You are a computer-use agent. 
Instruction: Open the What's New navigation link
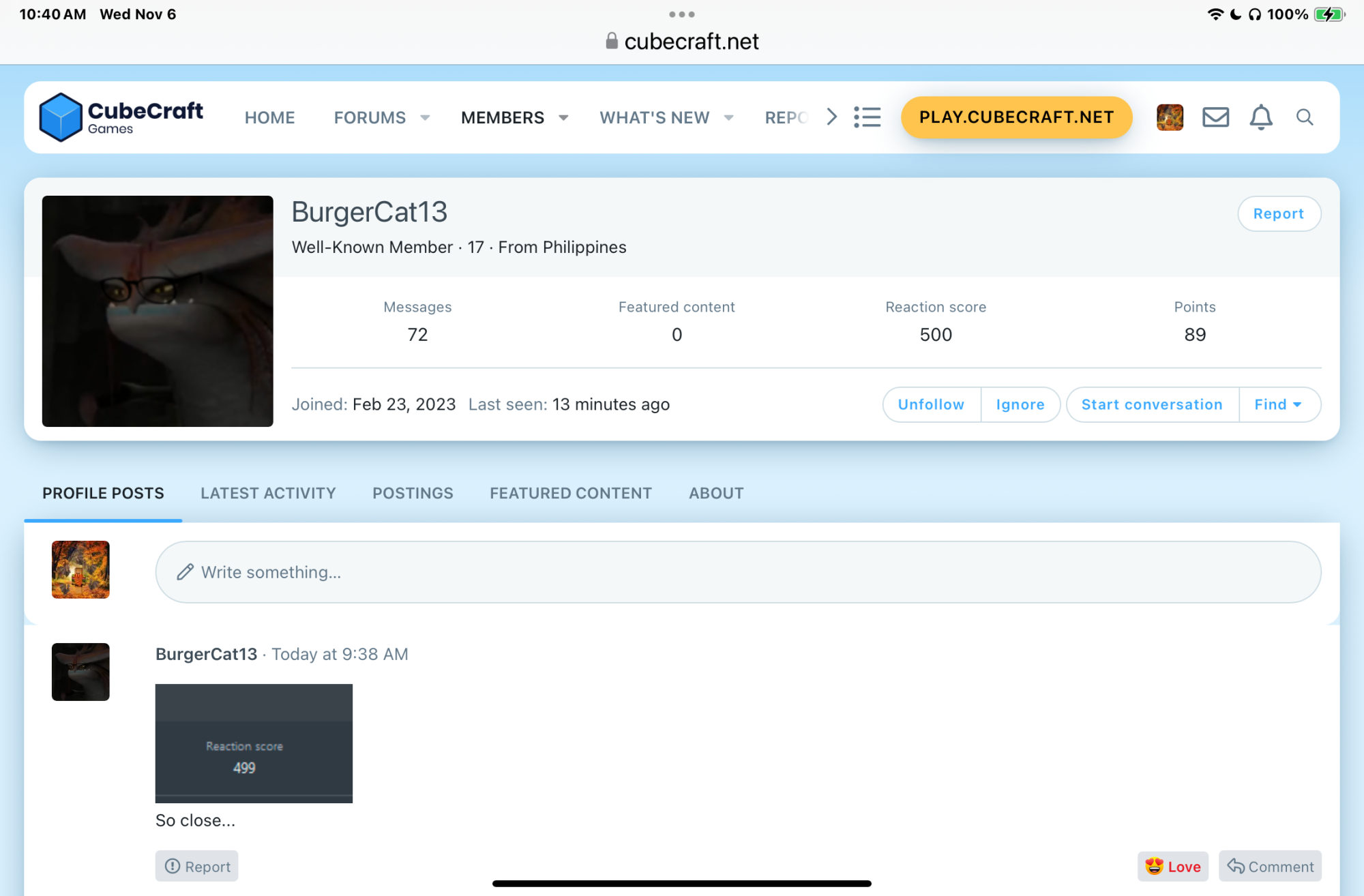(655, 118)
